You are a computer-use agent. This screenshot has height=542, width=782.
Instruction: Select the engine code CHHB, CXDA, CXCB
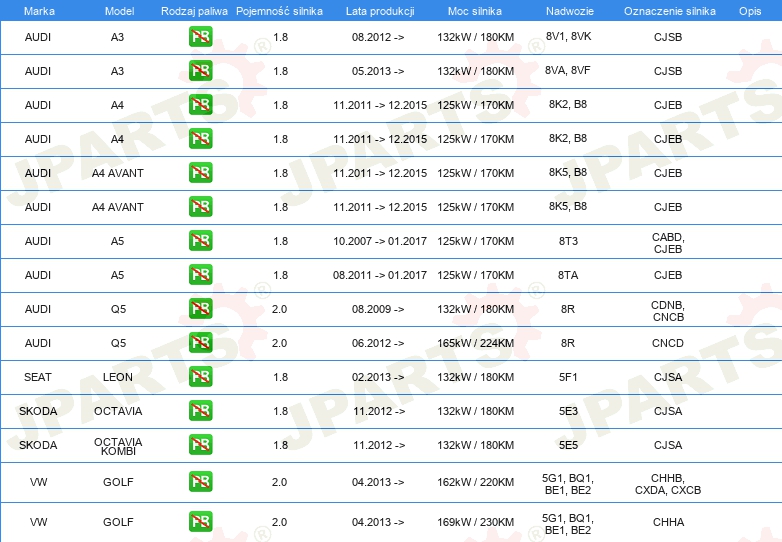coord(668,484)
